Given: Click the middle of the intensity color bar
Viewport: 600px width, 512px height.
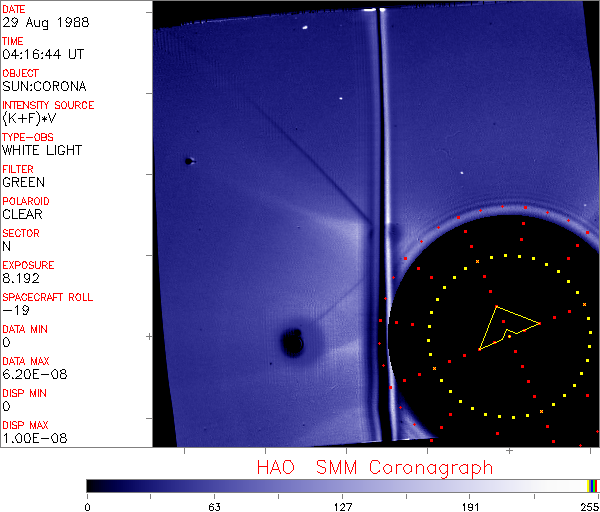Looking at the screenshot, I should 340,485.
